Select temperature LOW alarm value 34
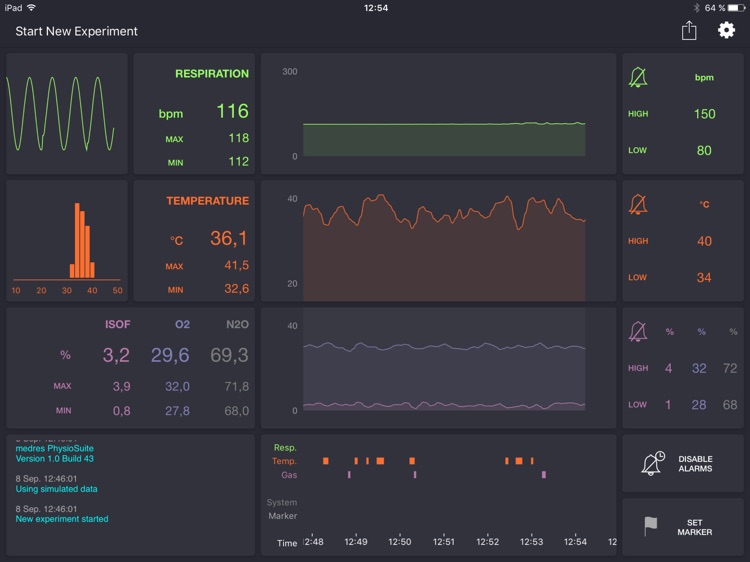 pos(704,277)
